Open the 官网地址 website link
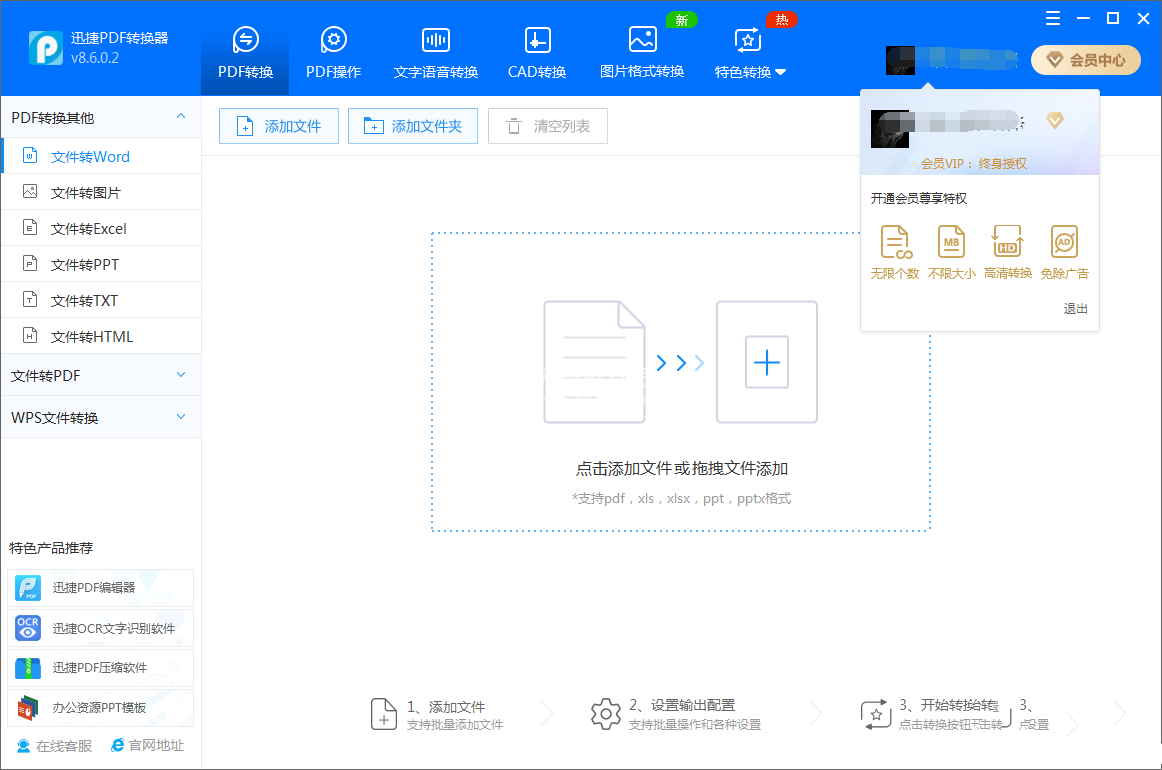Image resolution: width=1162 pixels, height=770 pixels. [x=147, y=746]
